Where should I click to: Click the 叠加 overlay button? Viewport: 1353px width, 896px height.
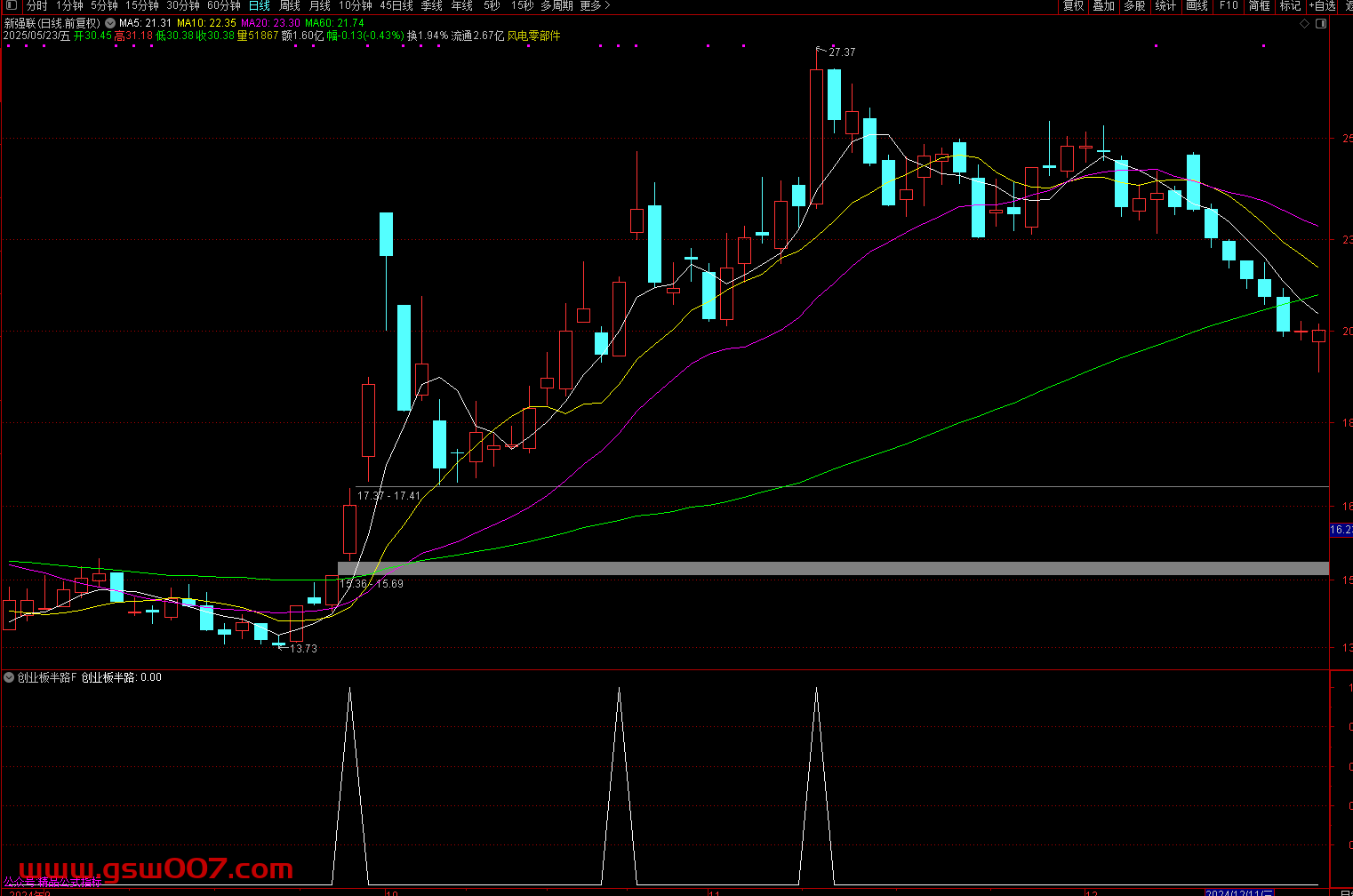tap(1104, 5)
